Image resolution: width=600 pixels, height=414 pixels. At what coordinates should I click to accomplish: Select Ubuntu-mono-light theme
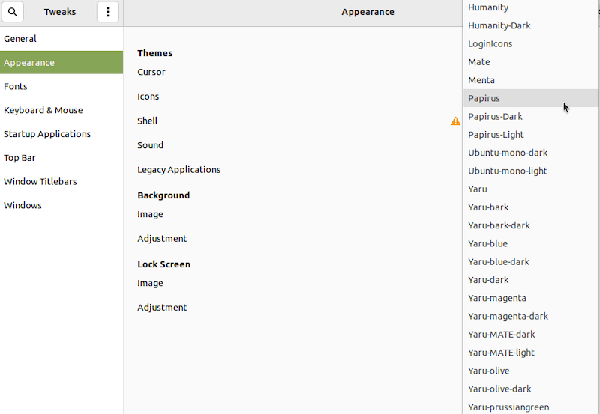tap(530, 171)
